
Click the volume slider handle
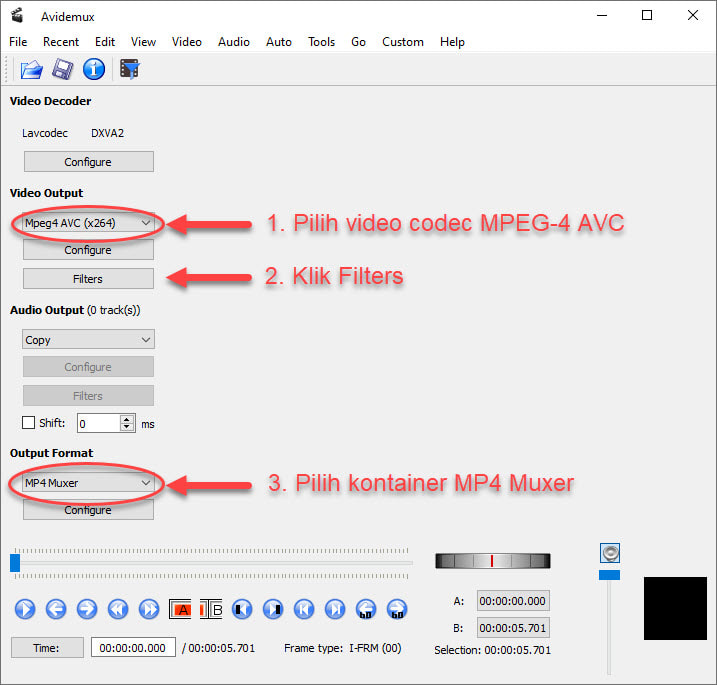coord(610,575)
